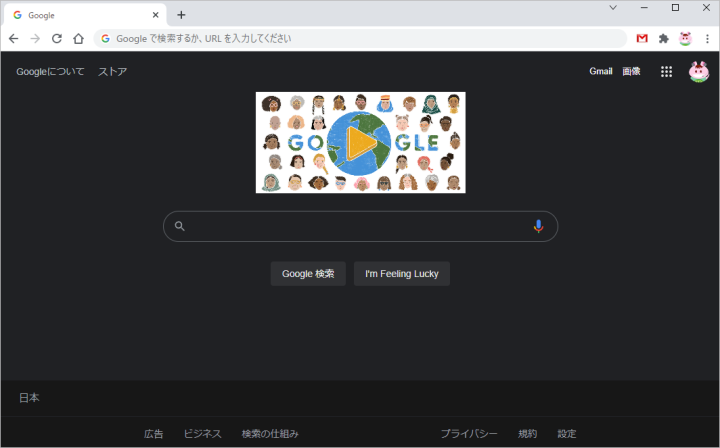Select the Google browser tab

(80, 15)
